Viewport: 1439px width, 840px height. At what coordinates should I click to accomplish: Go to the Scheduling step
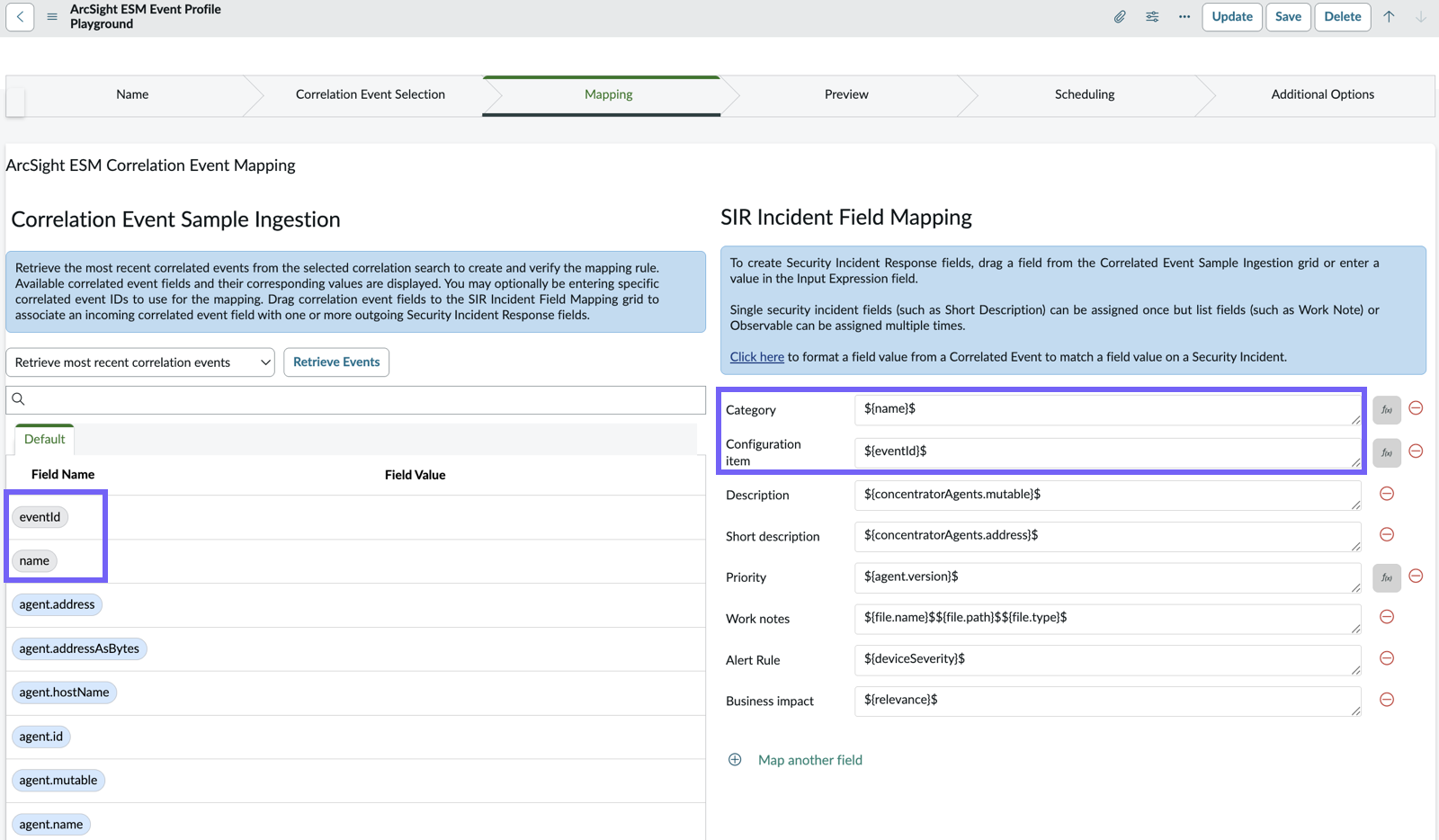pos(1085,94)
